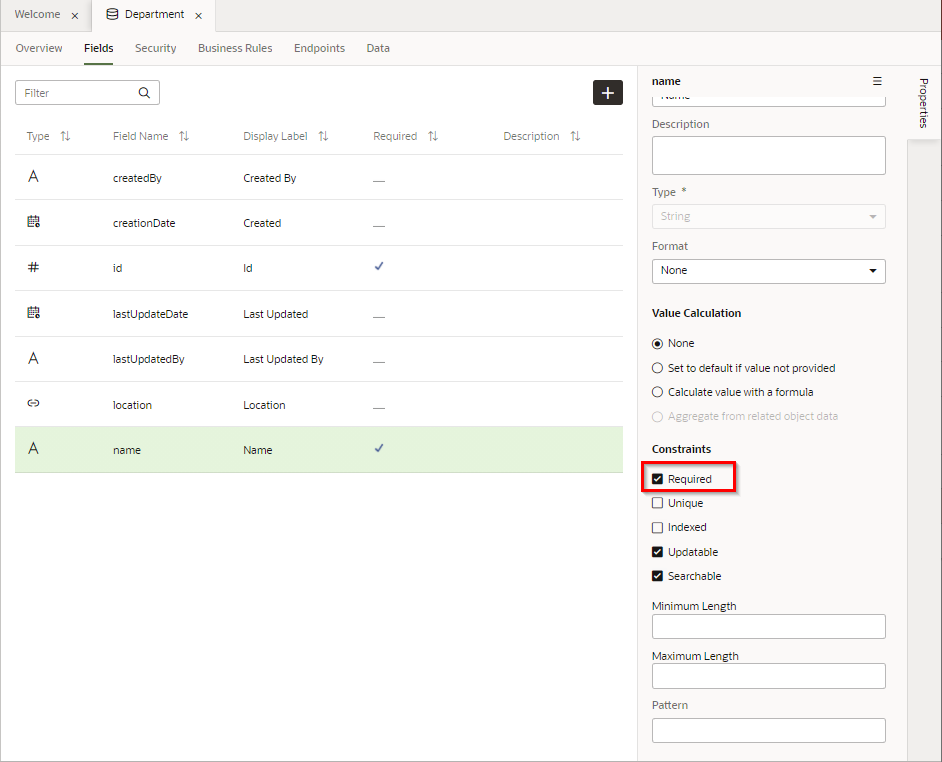The image size is (942, 762).
Task: Click the location reference link type icon
Action: tap(33, 404)
